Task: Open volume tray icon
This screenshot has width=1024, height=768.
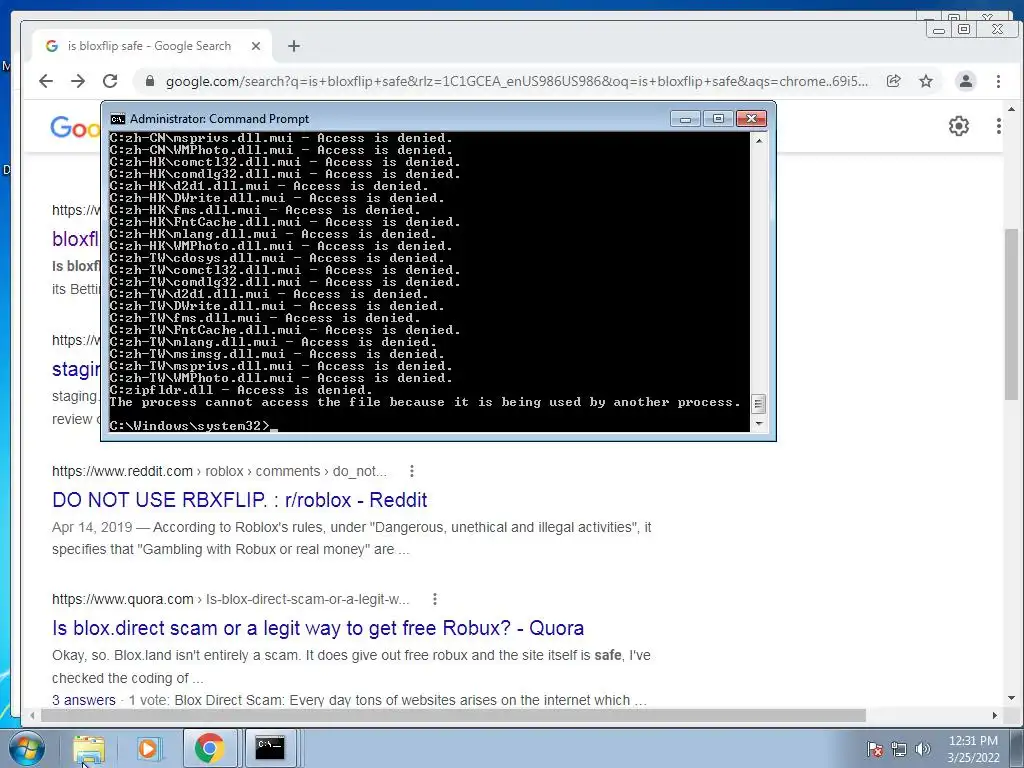Action: (x=922, y=749)
